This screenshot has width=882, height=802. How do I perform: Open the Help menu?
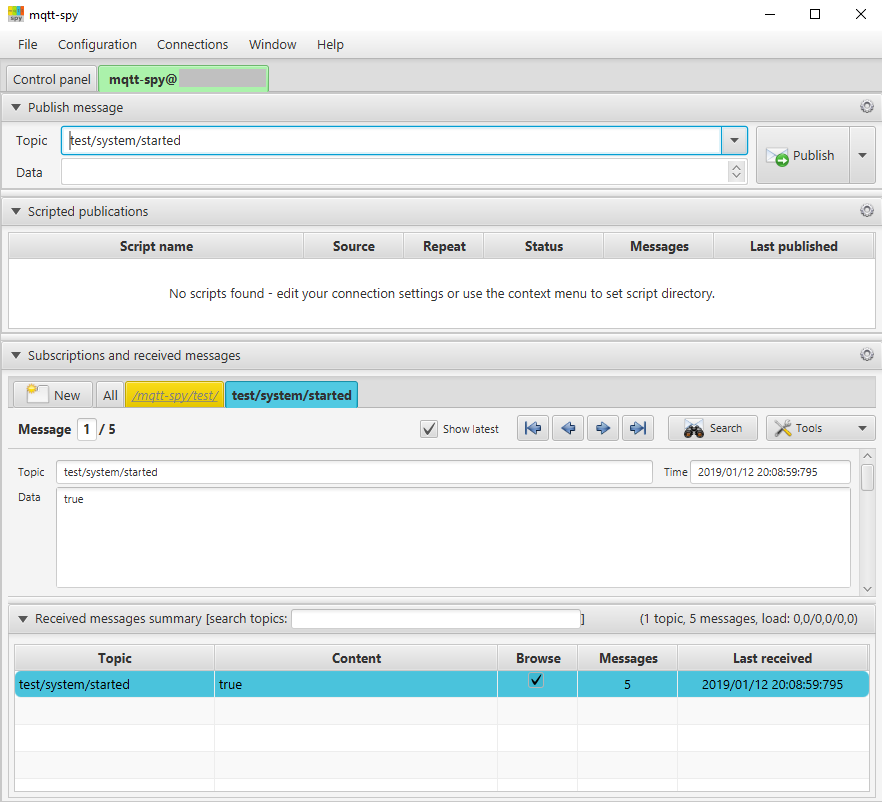(x=330, y=44)
